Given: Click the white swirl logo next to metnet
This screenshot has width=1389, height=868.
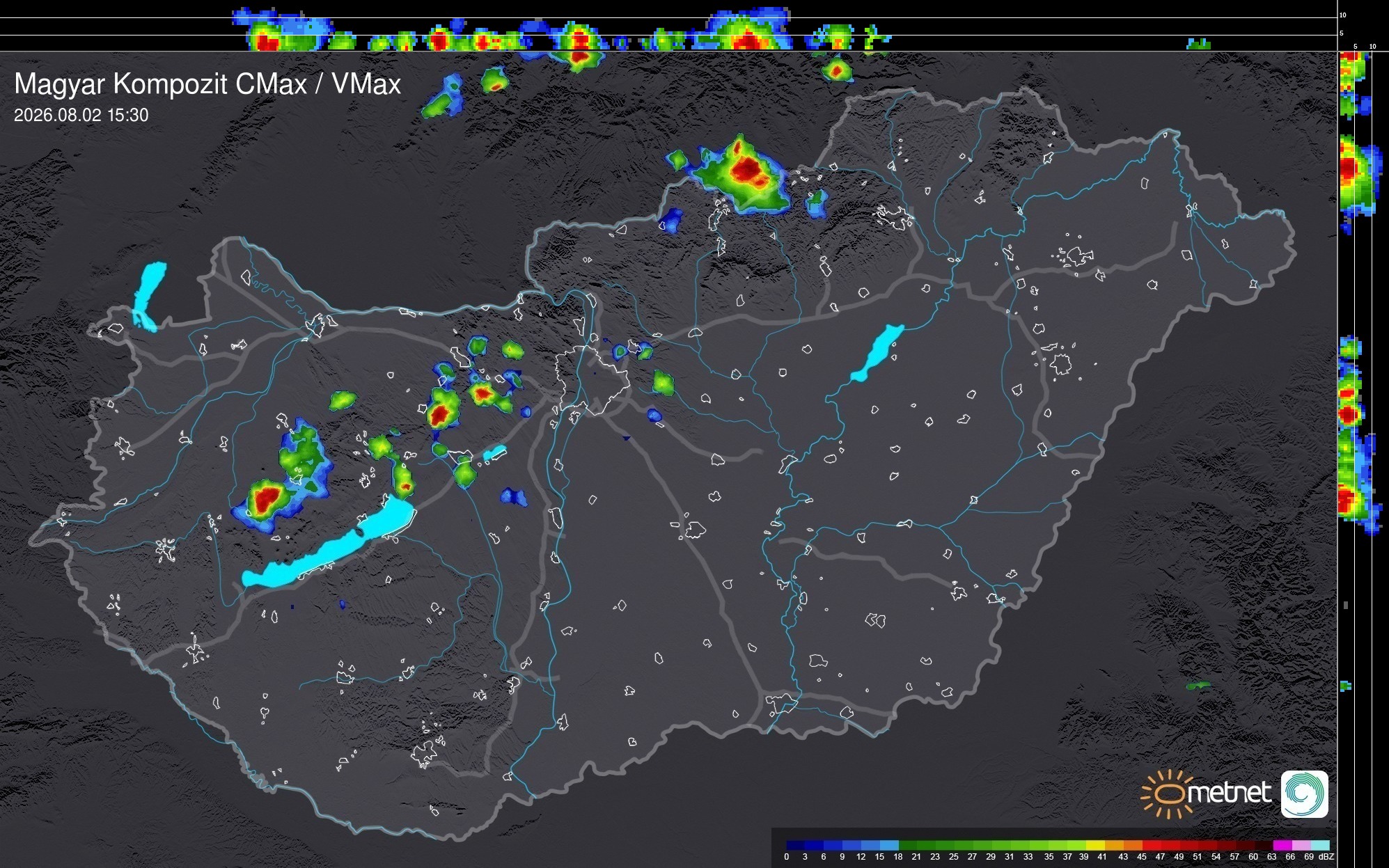Looking at the screenshot, I should [x=1304, y=794].
